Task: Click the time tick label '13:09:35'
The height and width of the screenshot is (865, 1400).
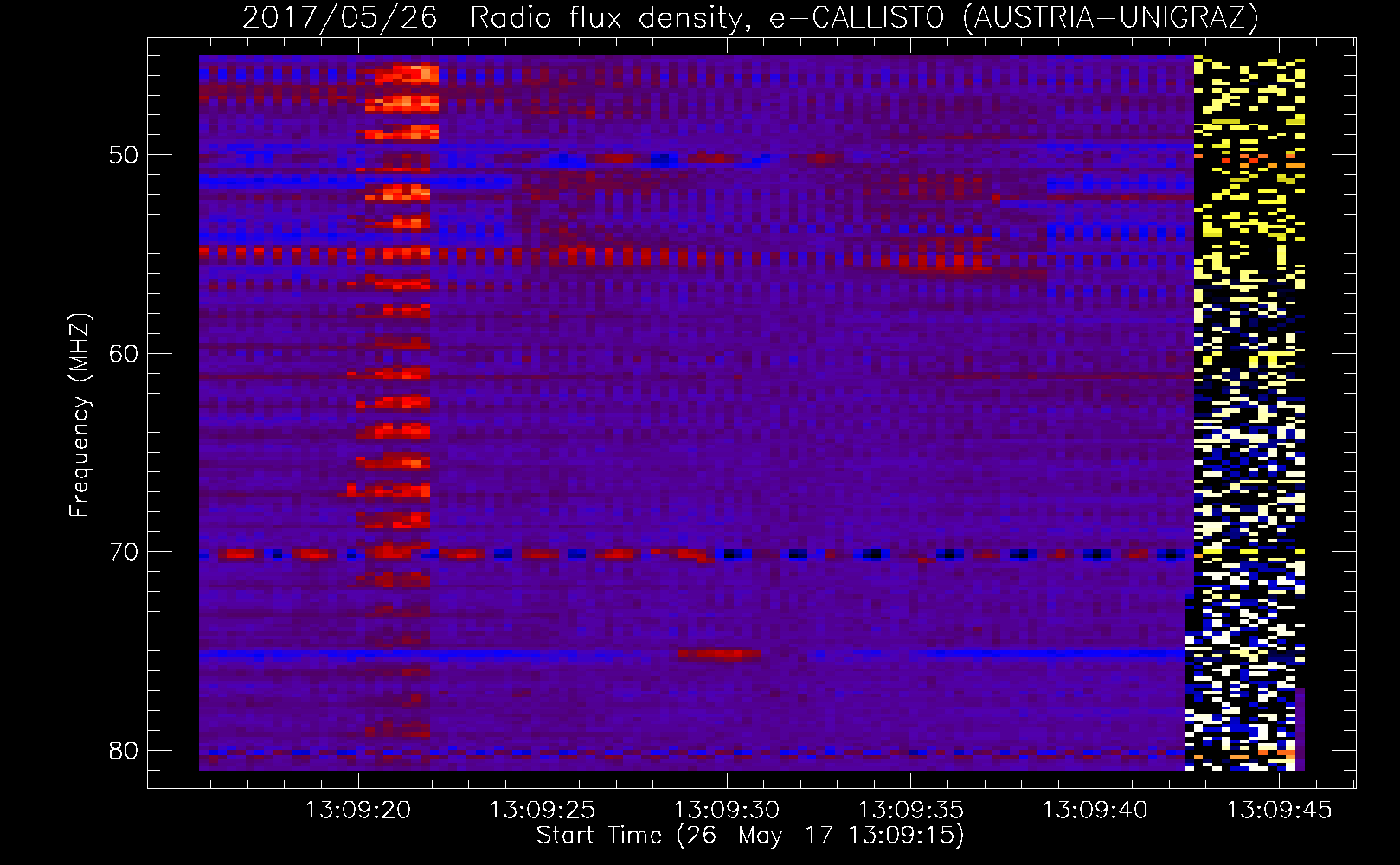Action: [x=910, y=811]
